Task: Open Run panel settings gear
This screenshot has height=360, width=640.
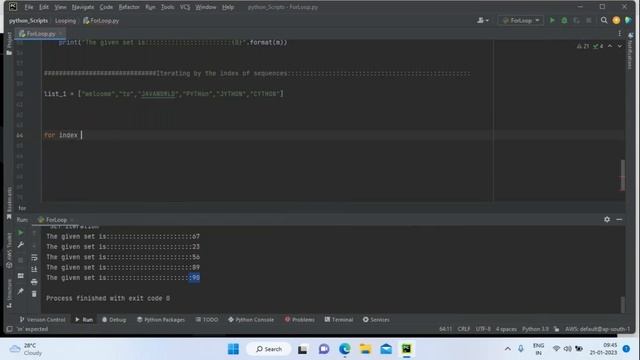Action: [x=607, y=219]
